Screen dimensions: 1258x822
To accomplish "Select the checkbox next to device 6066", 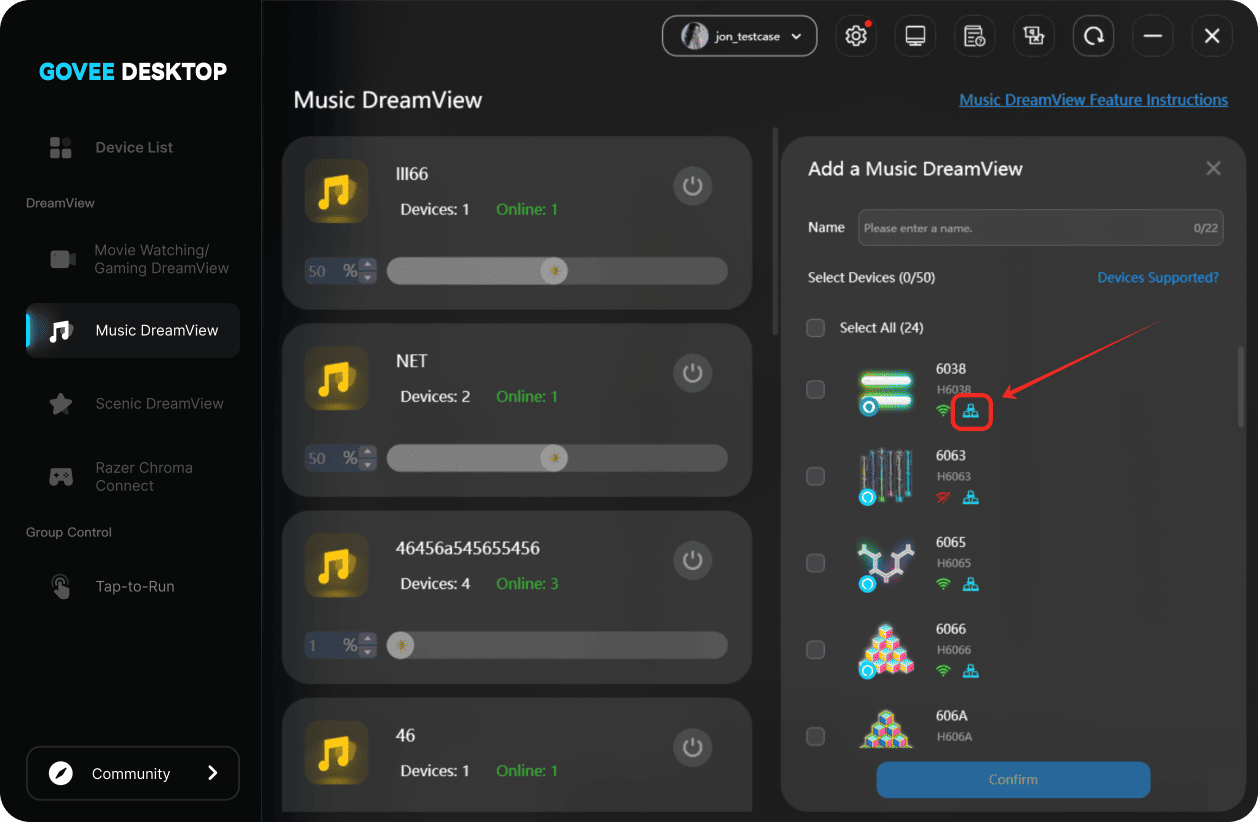I will (816, 650).
